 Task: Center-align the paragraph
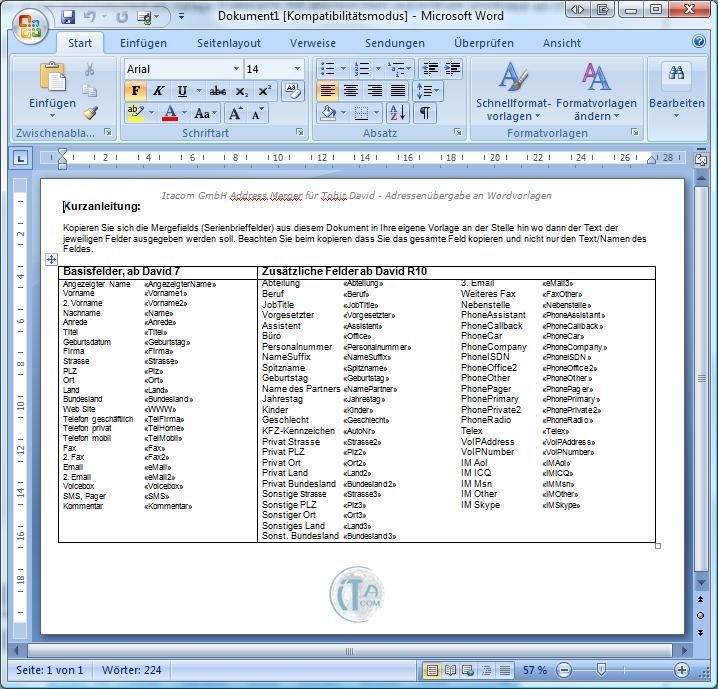351,91
